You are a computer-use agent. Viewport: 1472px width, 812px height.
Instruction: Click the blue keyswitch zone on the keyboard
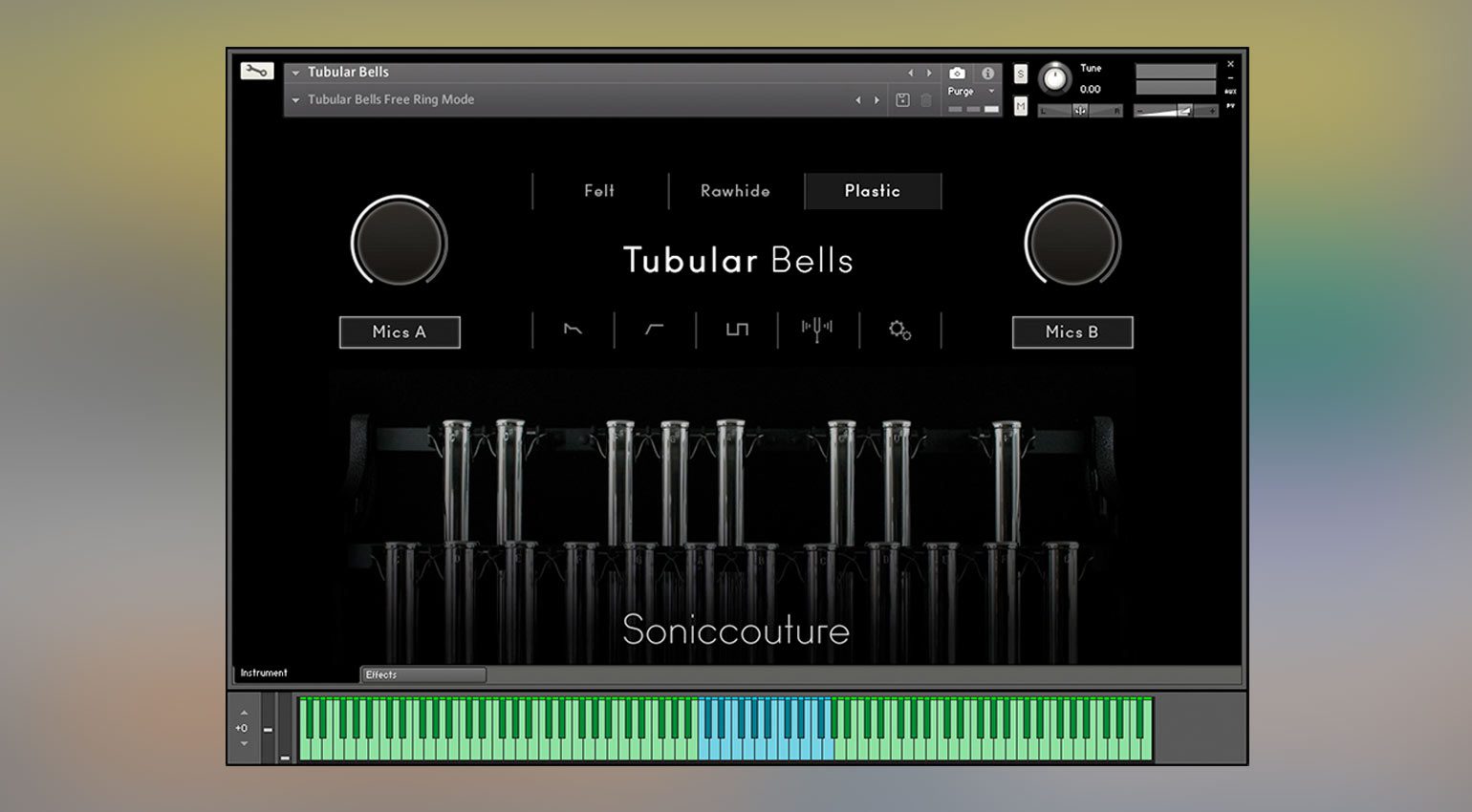(x=766, y=728)
